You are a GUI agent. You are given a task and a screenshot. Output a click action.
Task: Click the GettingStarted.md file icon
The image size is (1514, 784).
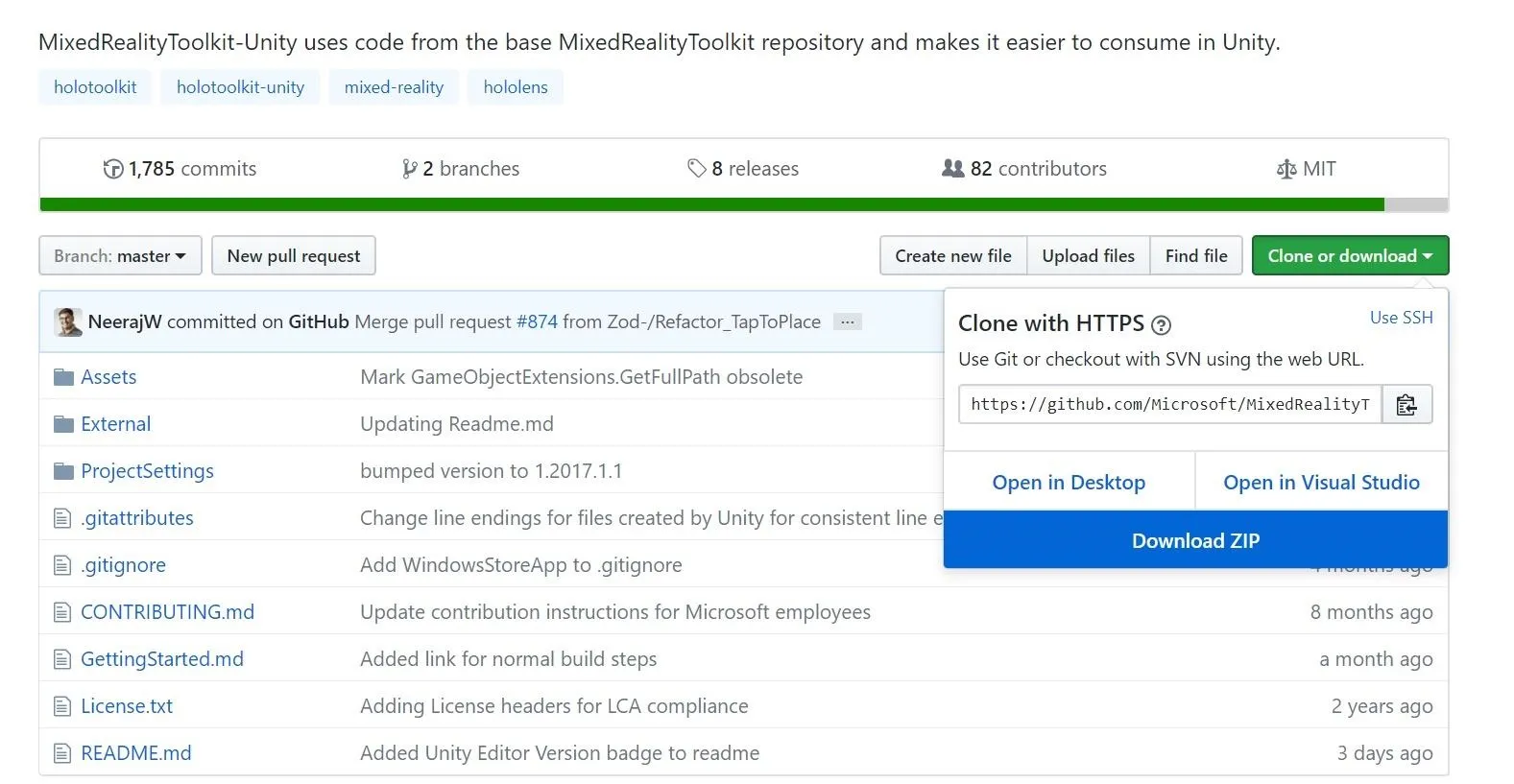coord(62,659)
